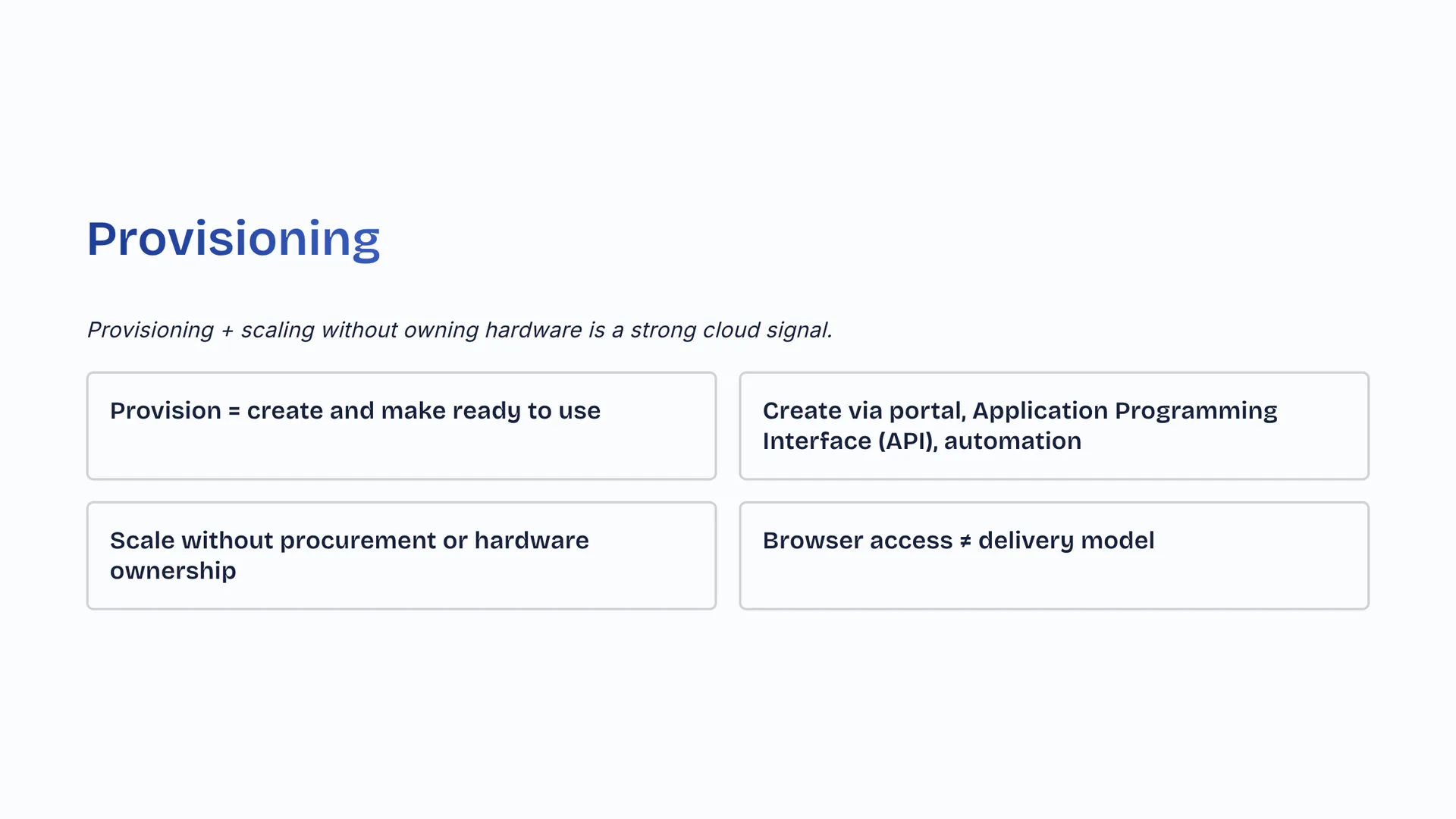This screenshot has height=819, width=1456.
Task: Click the italic subtitle about cloud signal
Action: [459, 331]
